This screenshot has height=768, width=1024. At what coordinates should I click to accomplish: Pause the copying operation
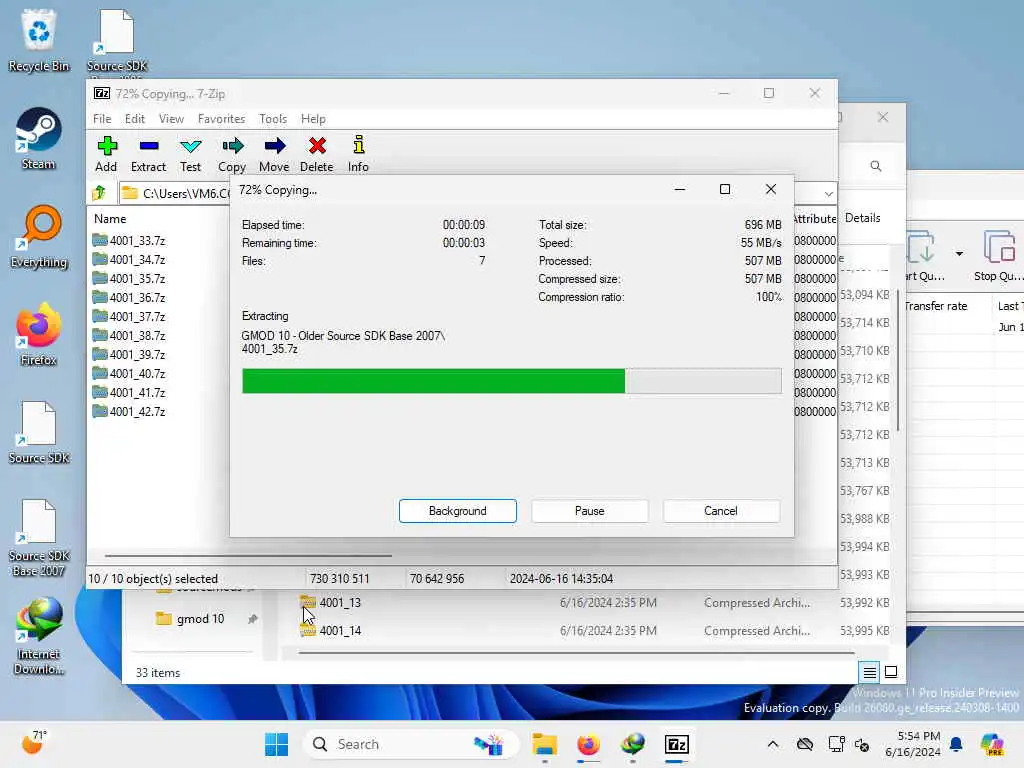point(590,511)
